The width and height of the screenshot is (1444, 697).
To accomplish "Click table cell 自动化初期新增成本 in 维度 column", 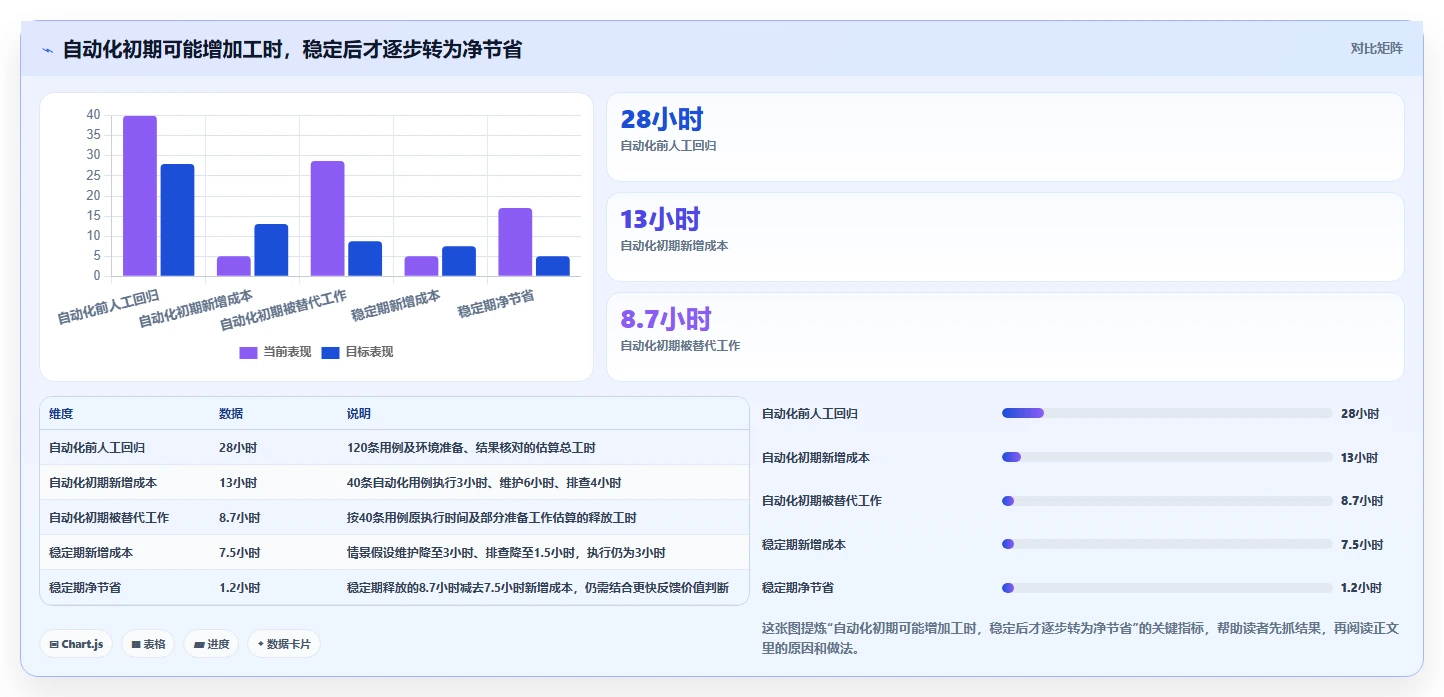I will click(103, 483).
